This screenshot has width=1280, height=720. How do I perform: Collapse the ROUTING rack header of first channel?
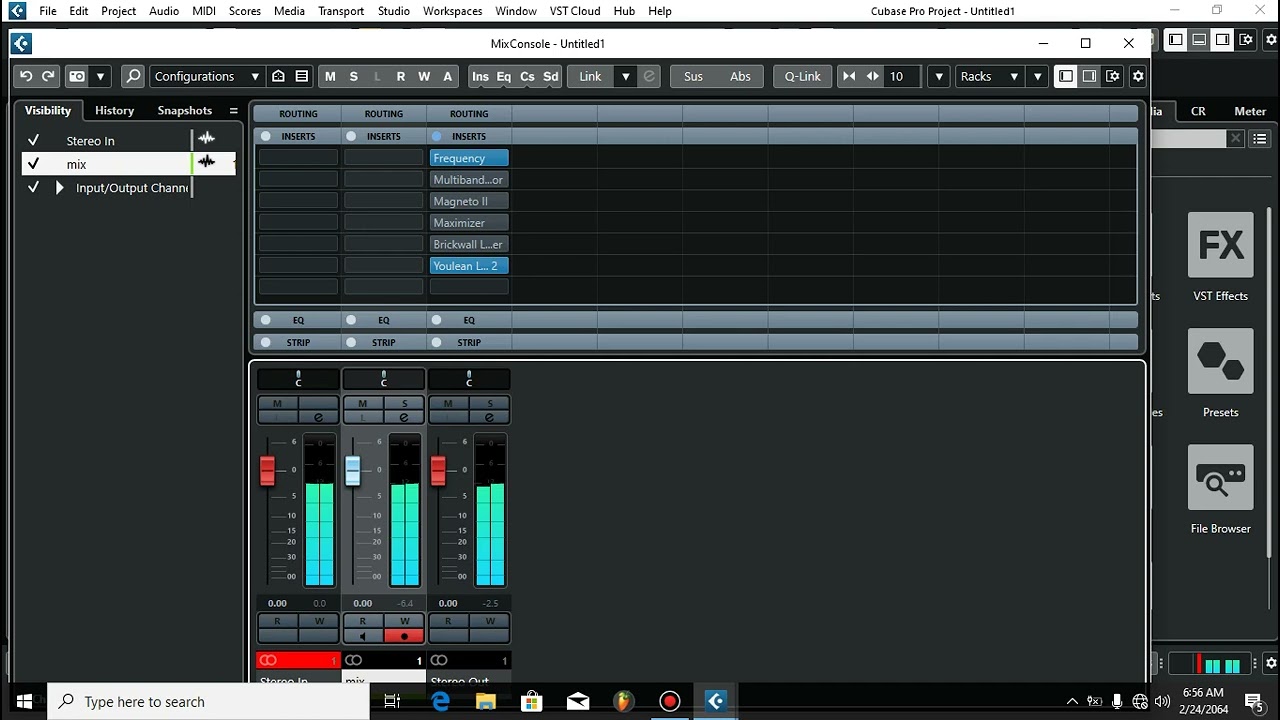pos(298,114)
